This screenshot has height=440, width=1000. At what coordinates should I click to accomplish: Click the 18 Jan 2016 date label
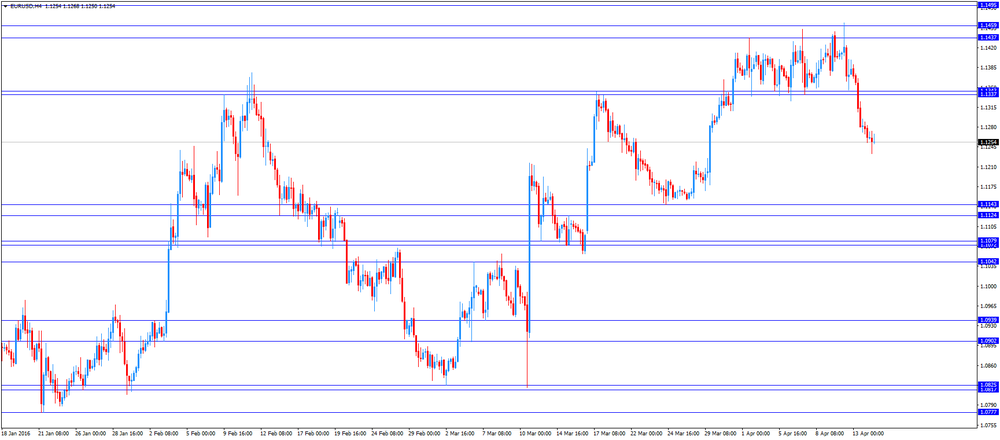click(15, 434)
